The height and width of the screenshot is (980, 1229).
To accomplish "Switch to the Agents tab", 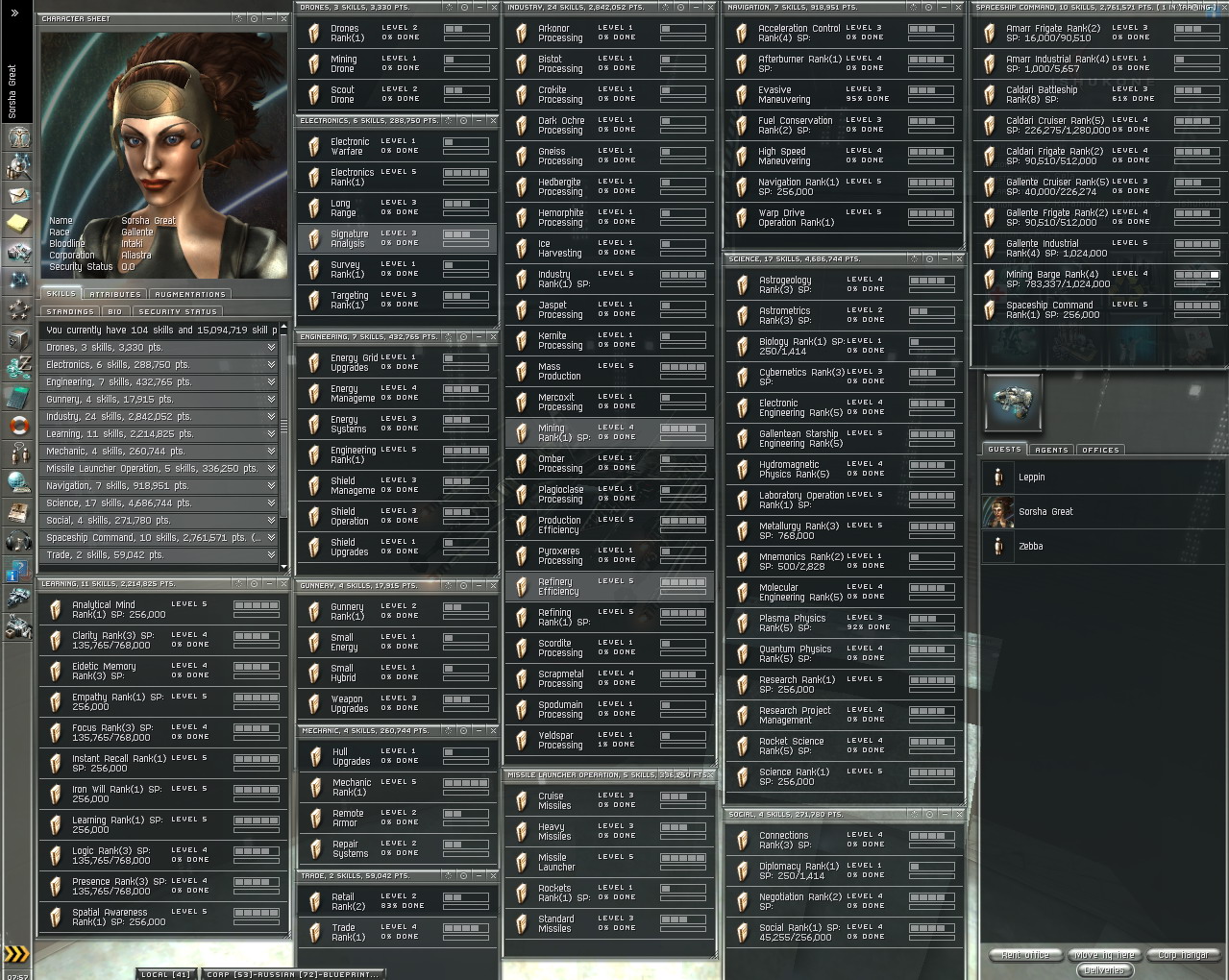I will [1051, 450].
